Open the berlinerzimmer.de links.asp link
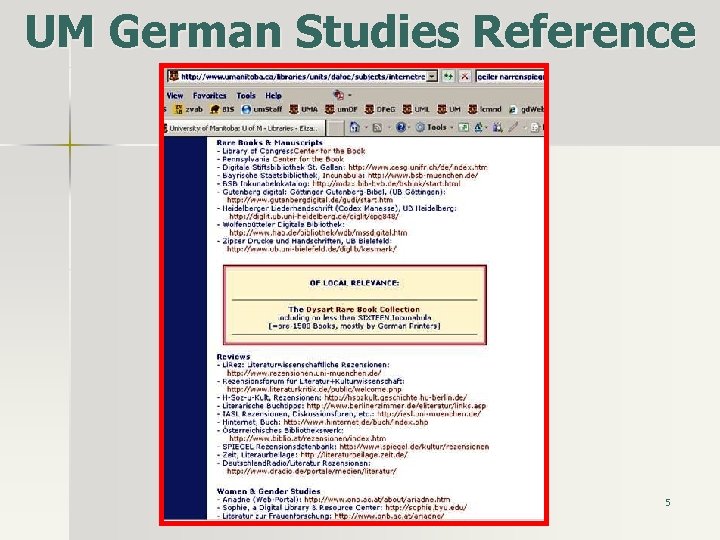Screen dimensions: 720x540 point(396,405)
